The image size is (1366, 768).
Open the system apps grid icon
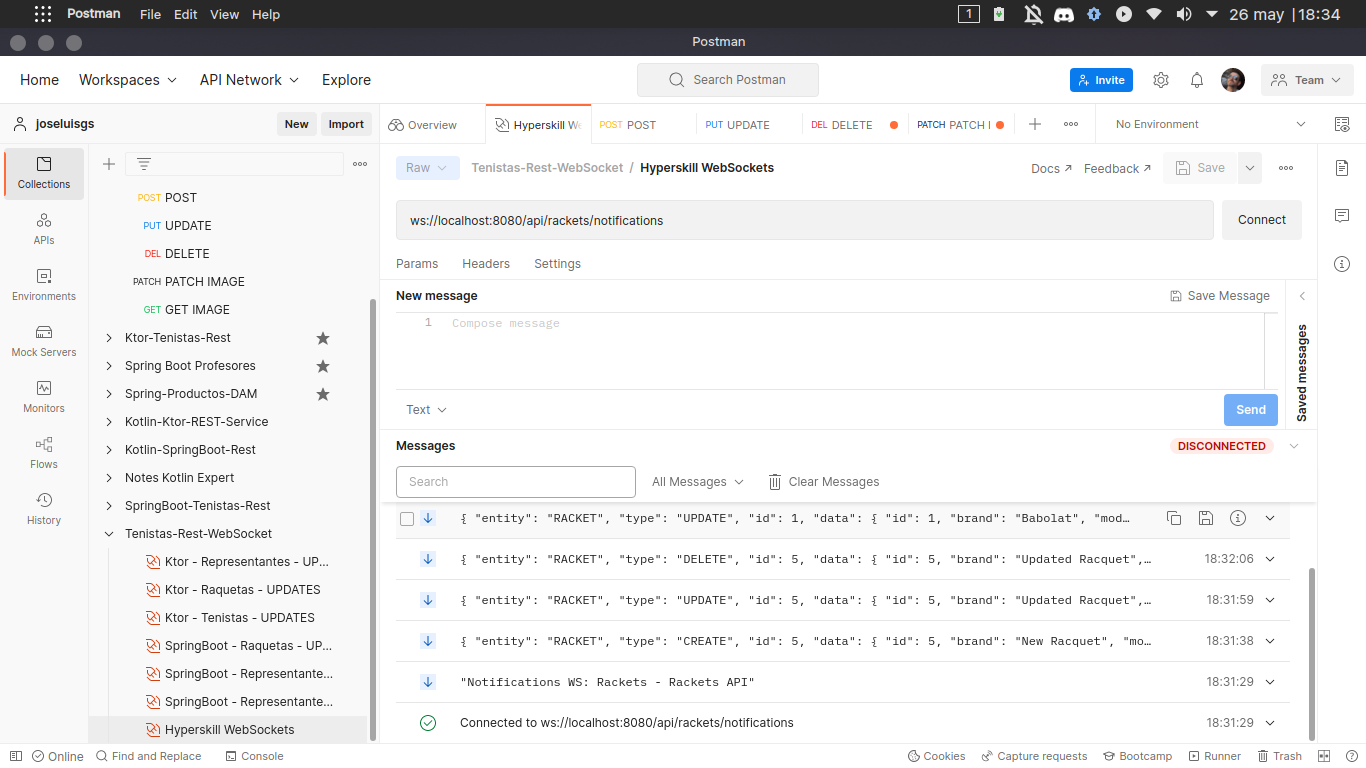coord(43,14)
